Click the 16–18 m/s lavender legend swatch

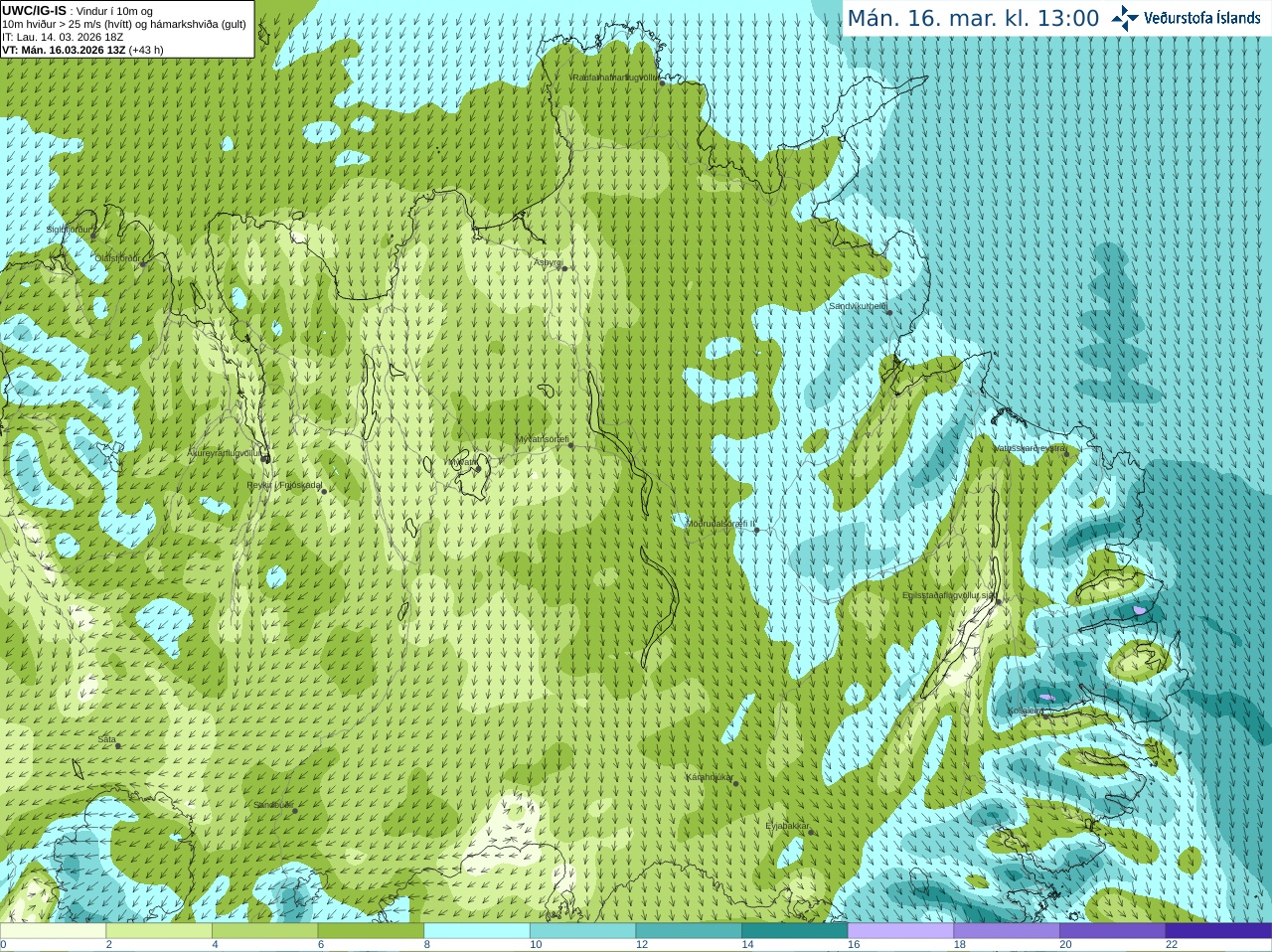[900, 930]
